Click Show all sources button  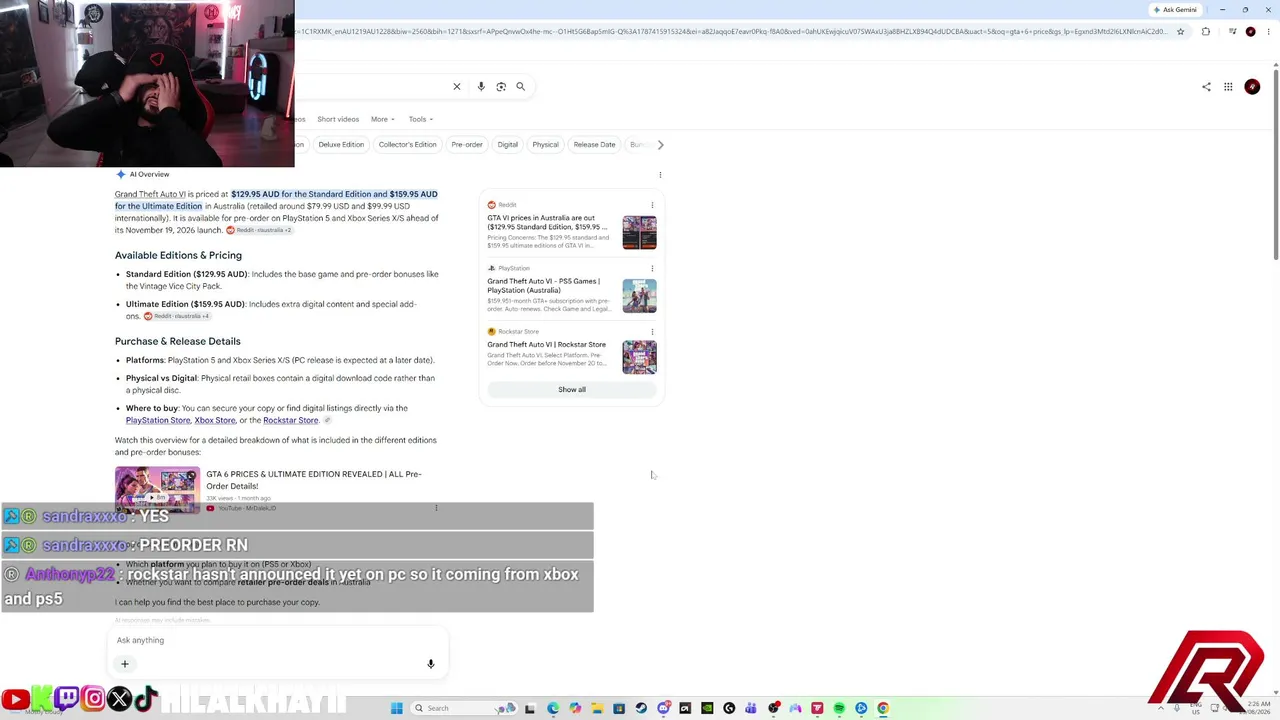[x=572, y=390]
